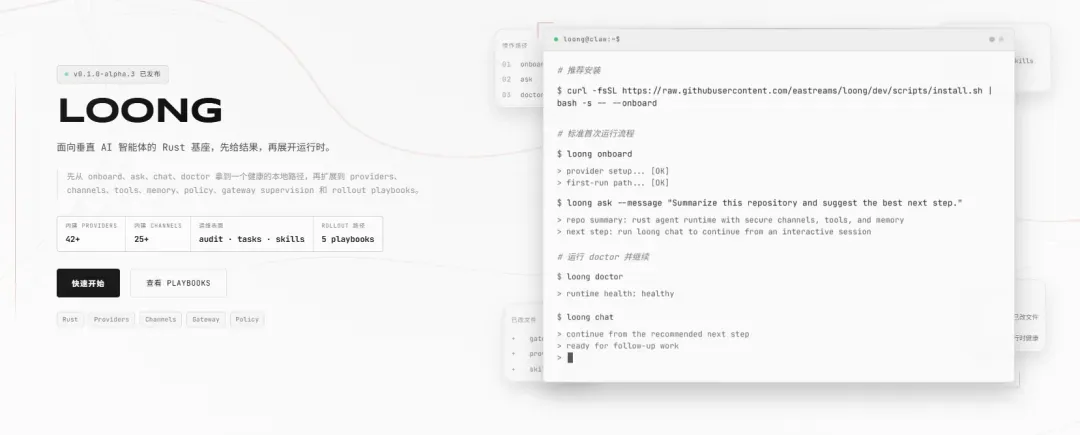Click the 02 ask item in the background card
The height and width of the screenshot is (435, 1080).
(x=518, y=79)
